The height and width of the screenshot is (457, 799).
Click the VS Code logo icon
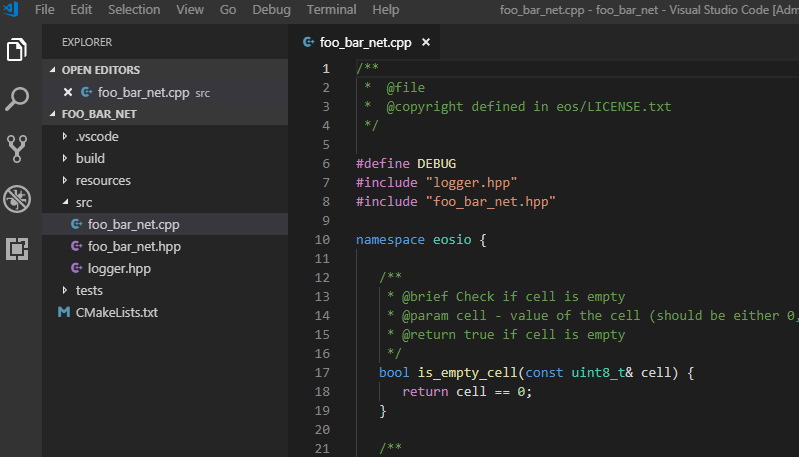[11, 9]
